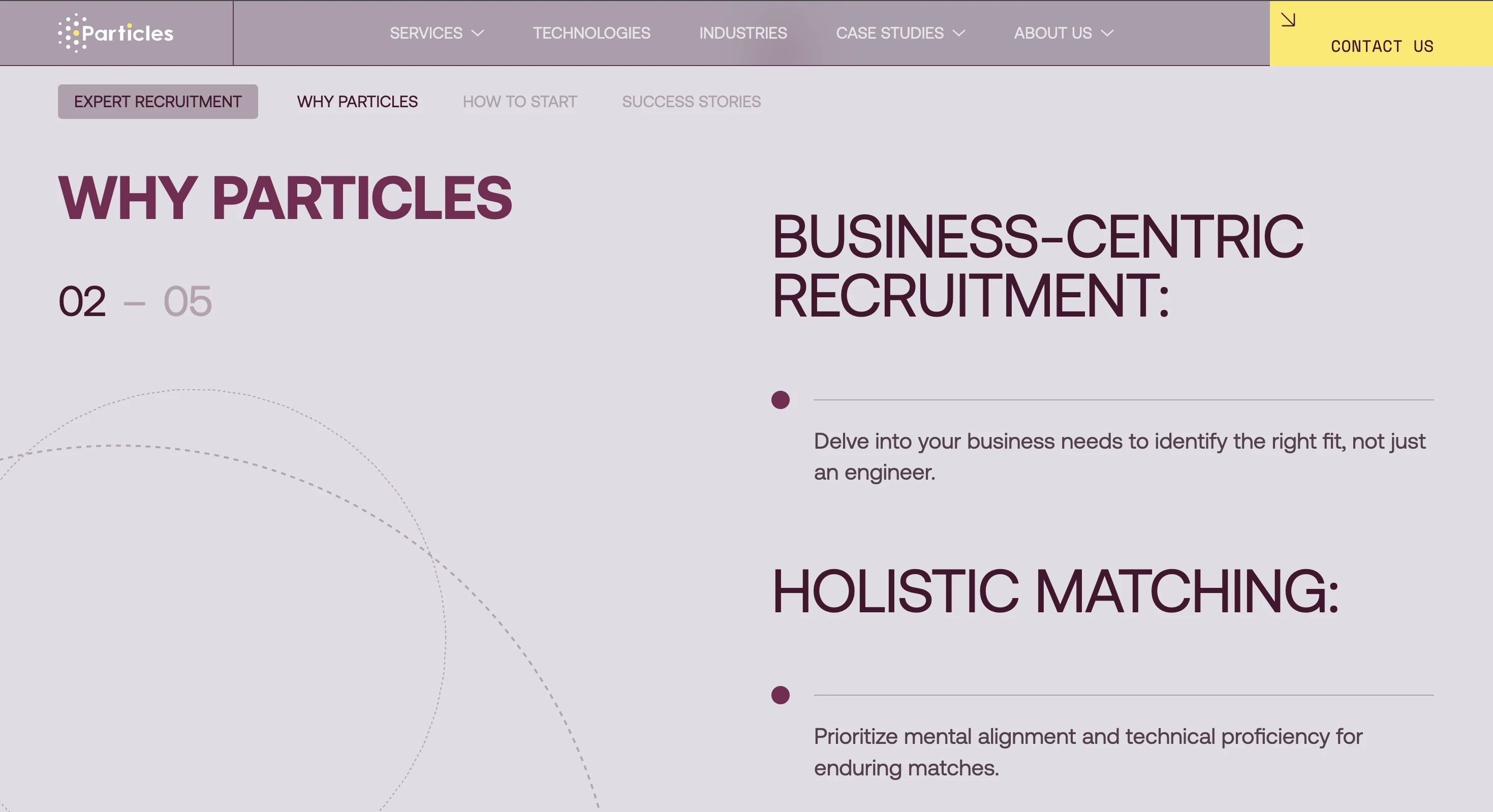This screenshot has height=812, width=1493.
Task: Click the Services menu label
Action: coord(426,33)
